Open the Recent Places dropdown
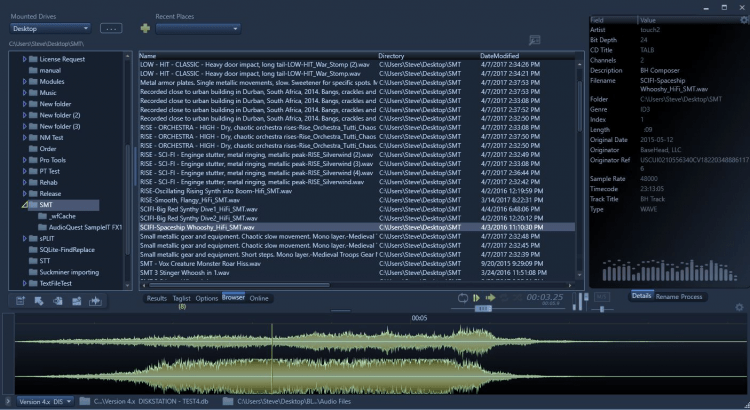750x410 pixels. 198,28
